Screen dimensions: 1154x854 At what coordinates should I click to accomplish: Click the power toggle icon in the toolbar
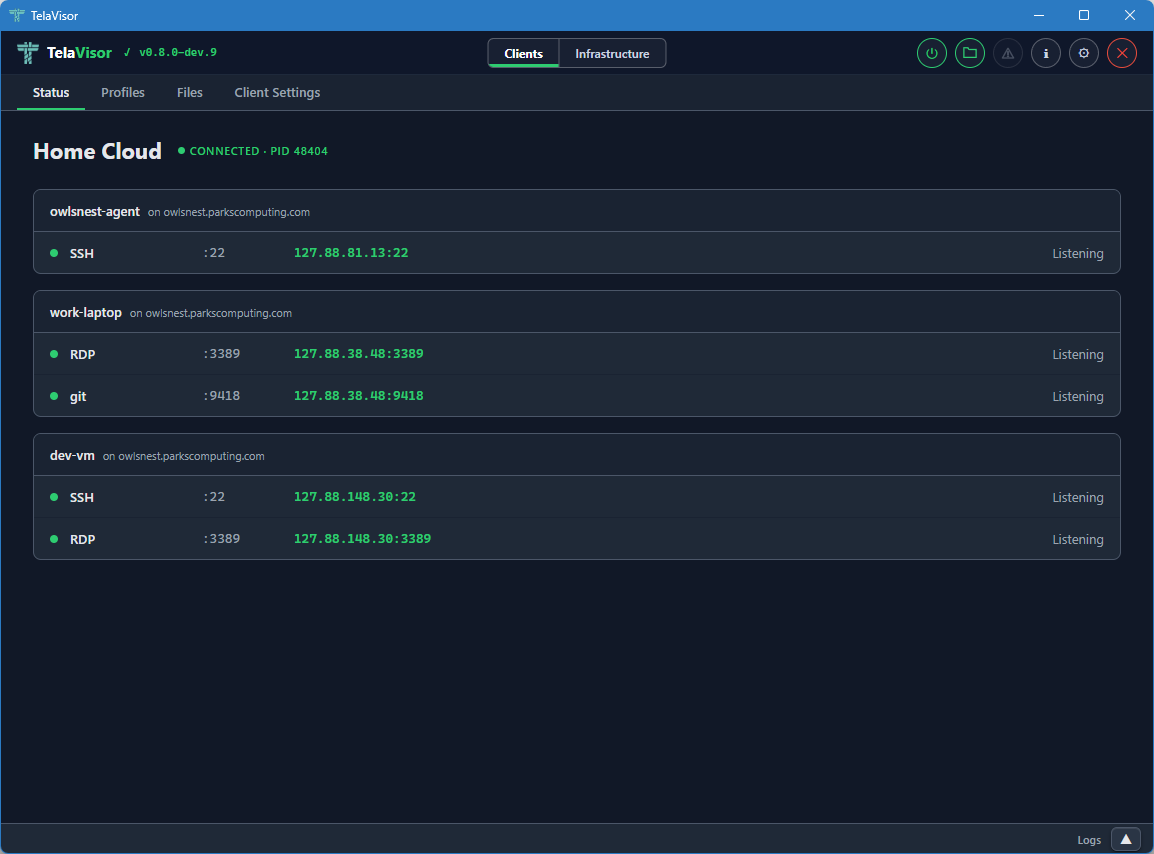(x=931, y=53)
